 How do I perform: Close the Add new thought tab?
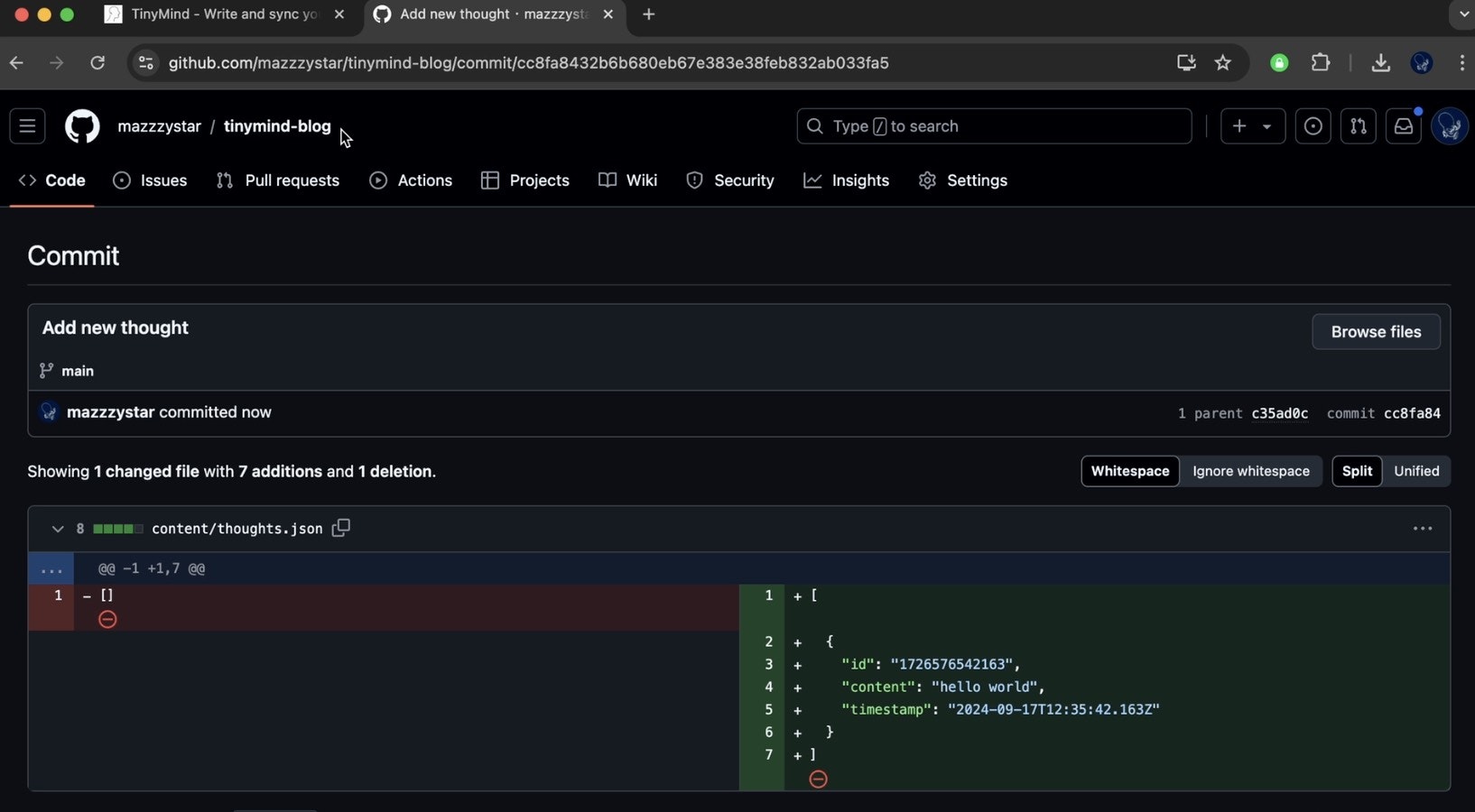point(608,14)
